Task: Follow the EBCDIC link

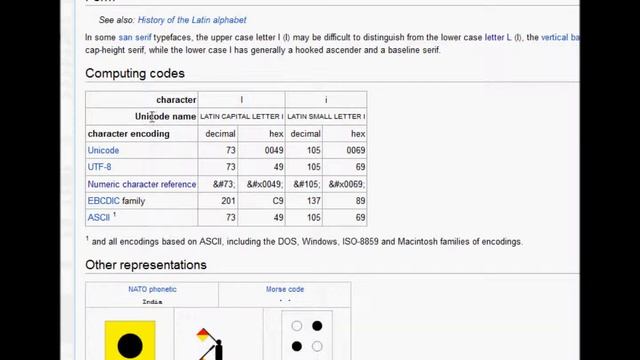Action: pos(103,201)
